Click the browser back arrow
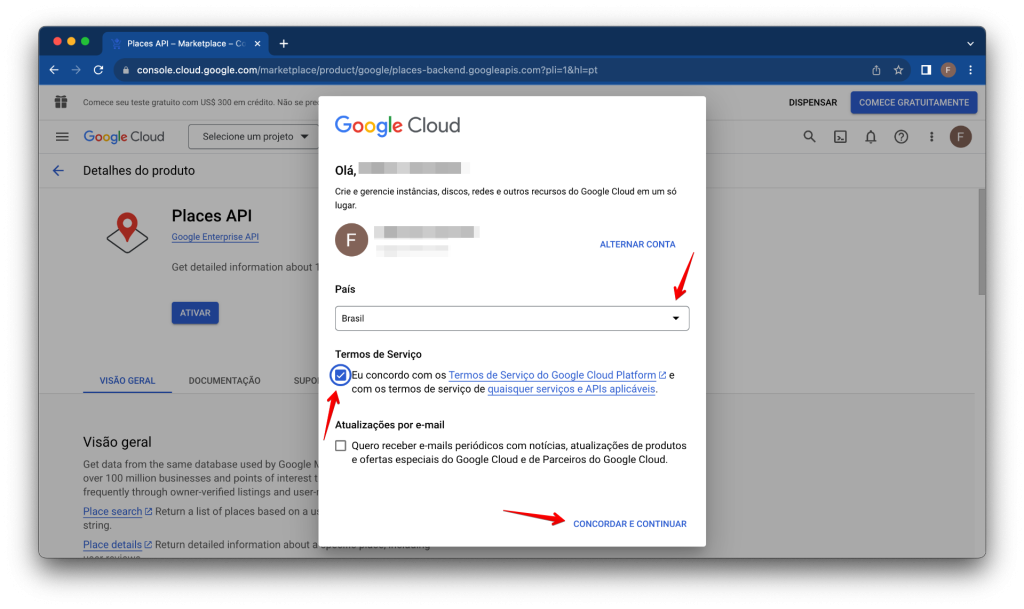This screenshot has width=1024, height=609. [54, 70]
